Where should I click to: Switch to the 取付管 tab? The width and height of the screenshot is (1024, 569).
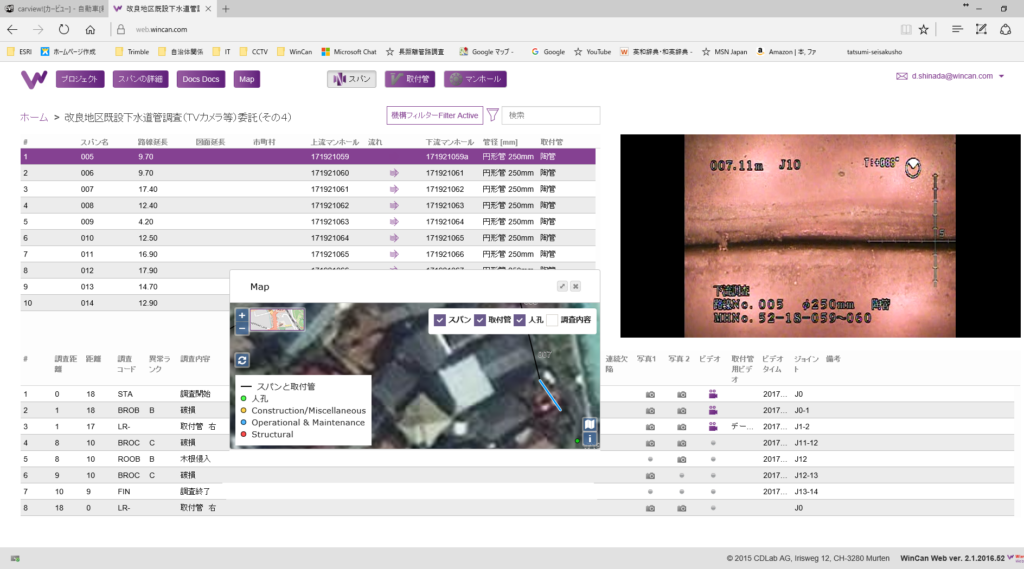(x=410, y=79)
